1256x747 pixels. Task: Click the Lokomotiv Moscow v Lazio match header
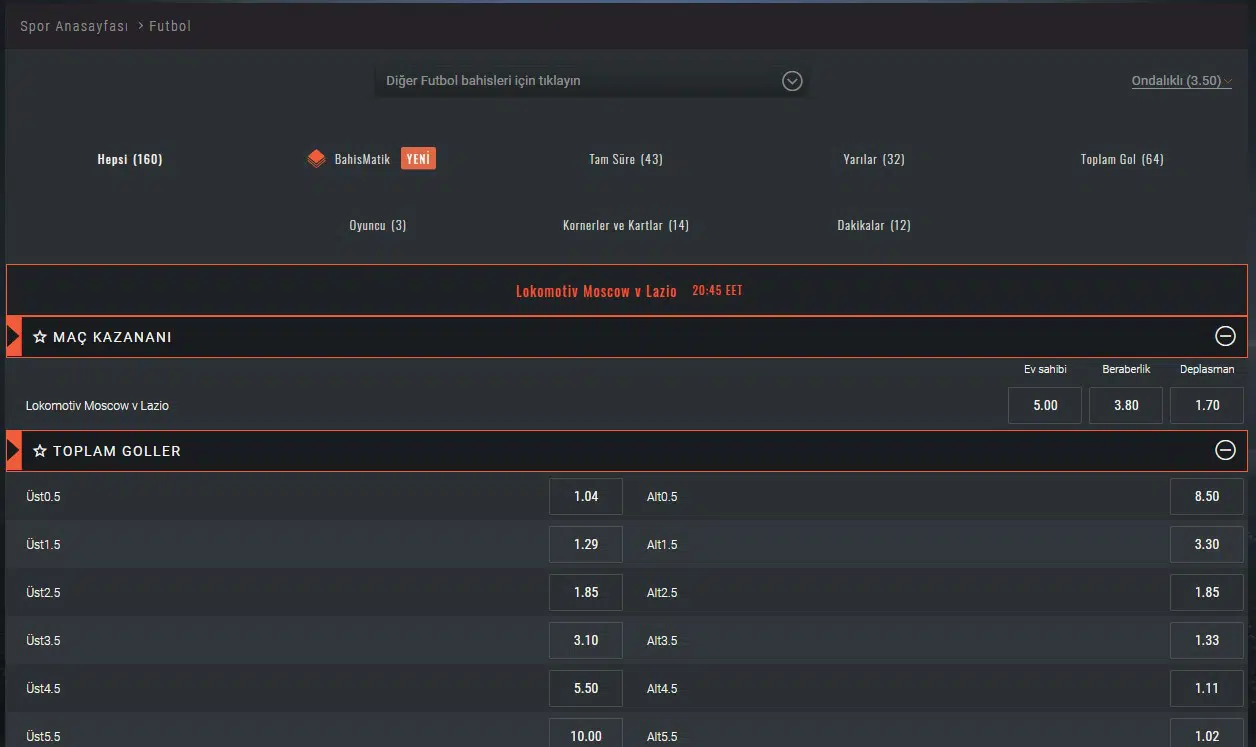596,291
